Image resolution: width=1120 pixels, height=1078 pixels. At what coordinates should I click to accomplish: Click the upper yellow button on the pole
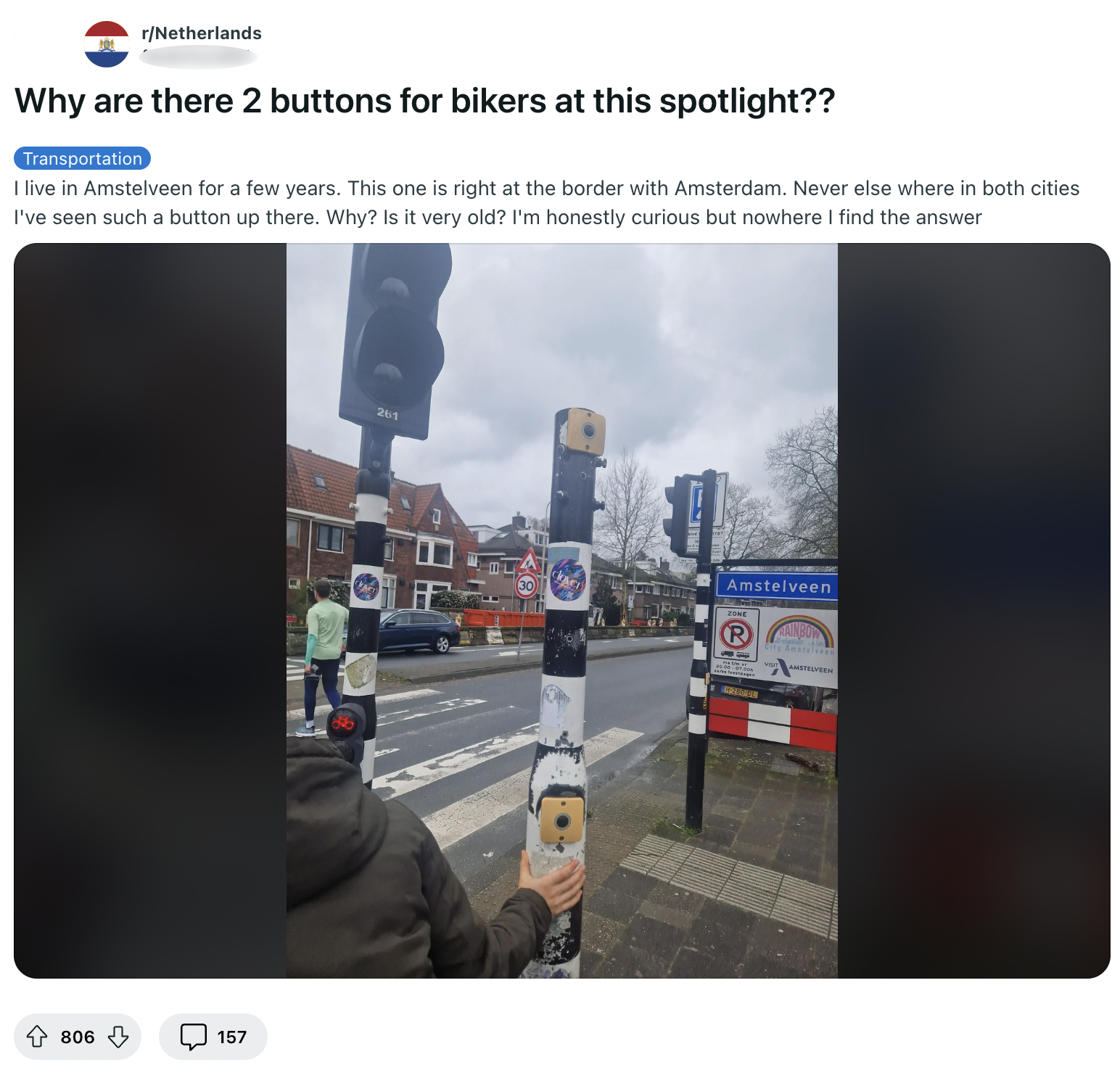(585, 431)
